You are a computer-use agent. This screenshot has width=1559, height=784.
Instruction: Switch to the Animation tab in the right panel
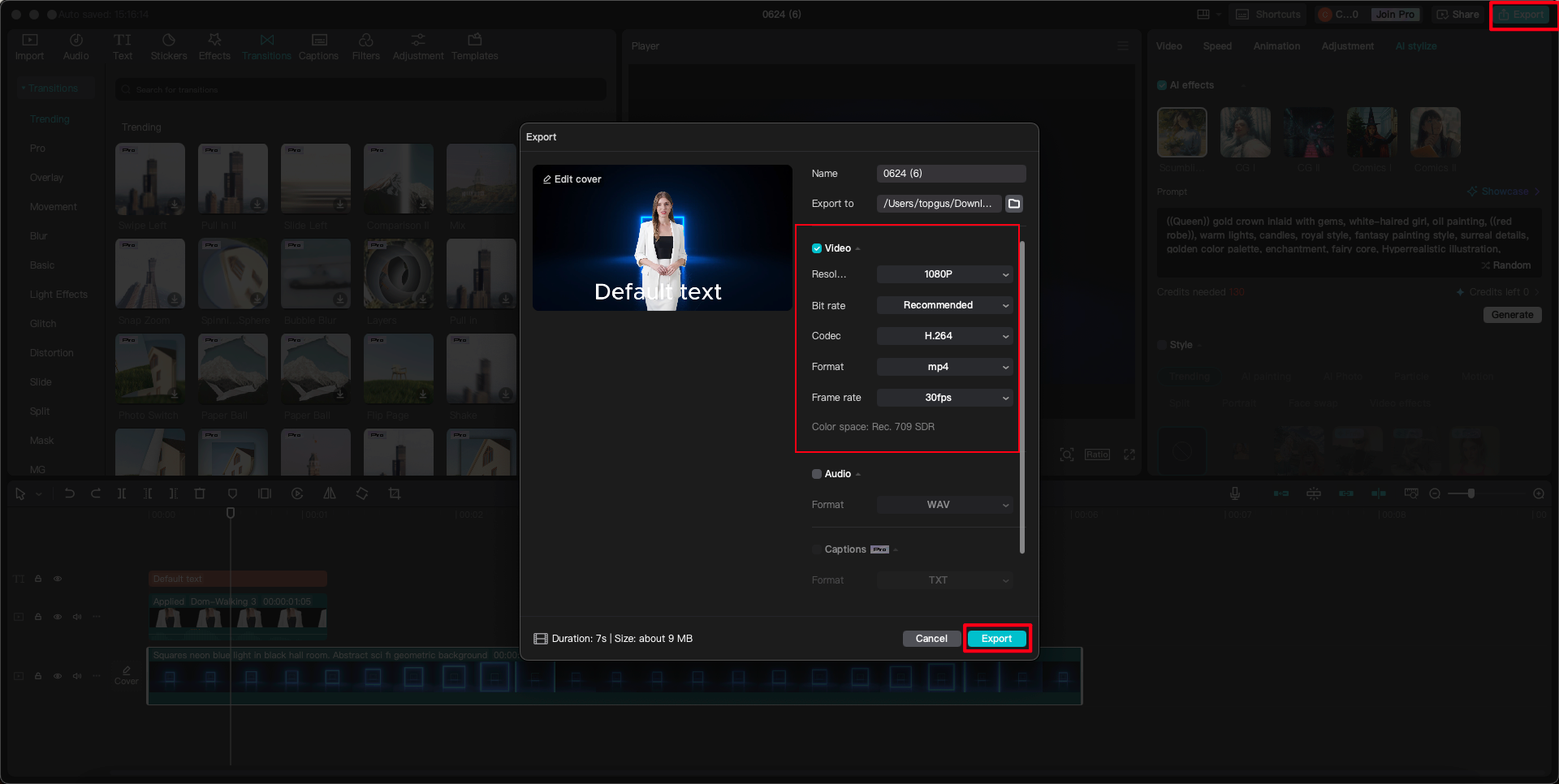[x=1276, y=46]
